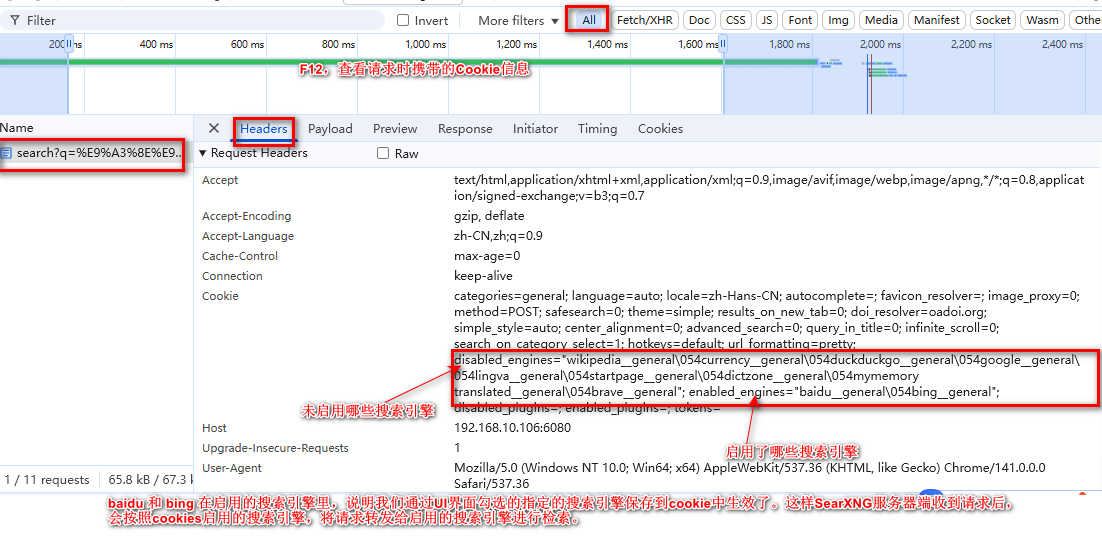This screenshot has height=539, width=1102.
Task: Toggle the Invert checkbox
Action: 403,20
